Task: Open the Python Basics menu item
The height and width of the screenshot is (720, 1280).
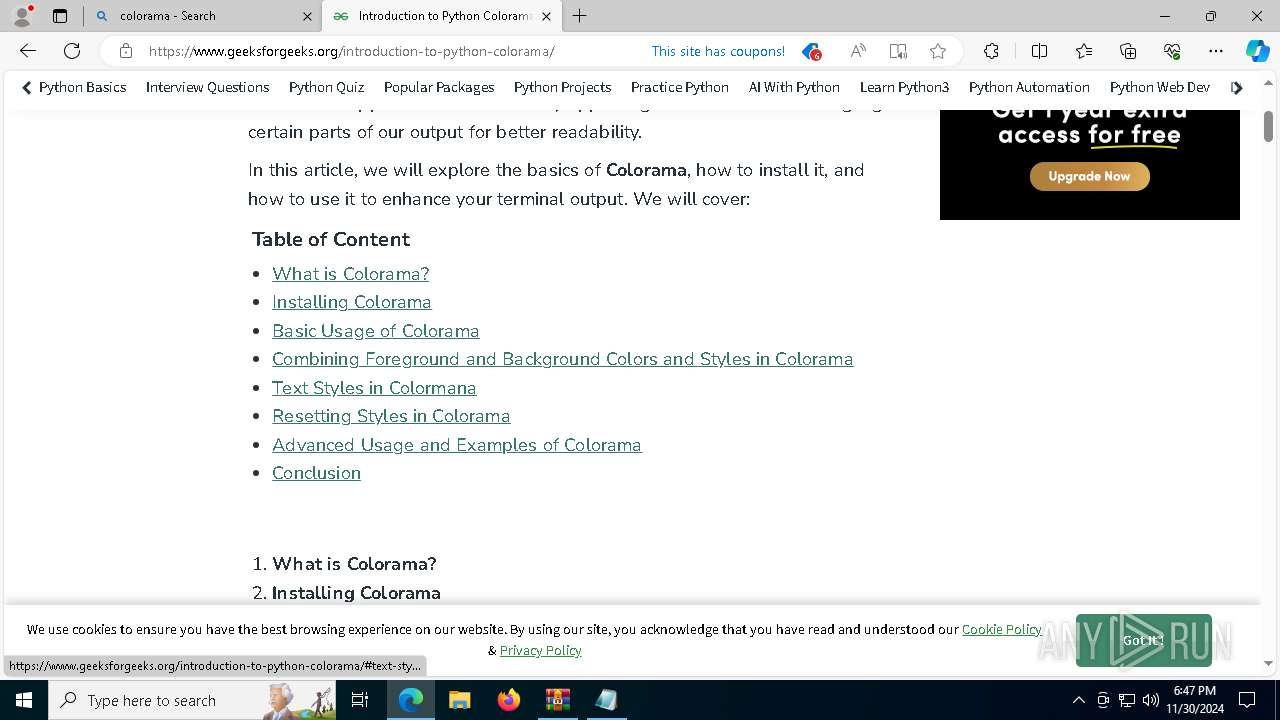Action: point(82,88)
